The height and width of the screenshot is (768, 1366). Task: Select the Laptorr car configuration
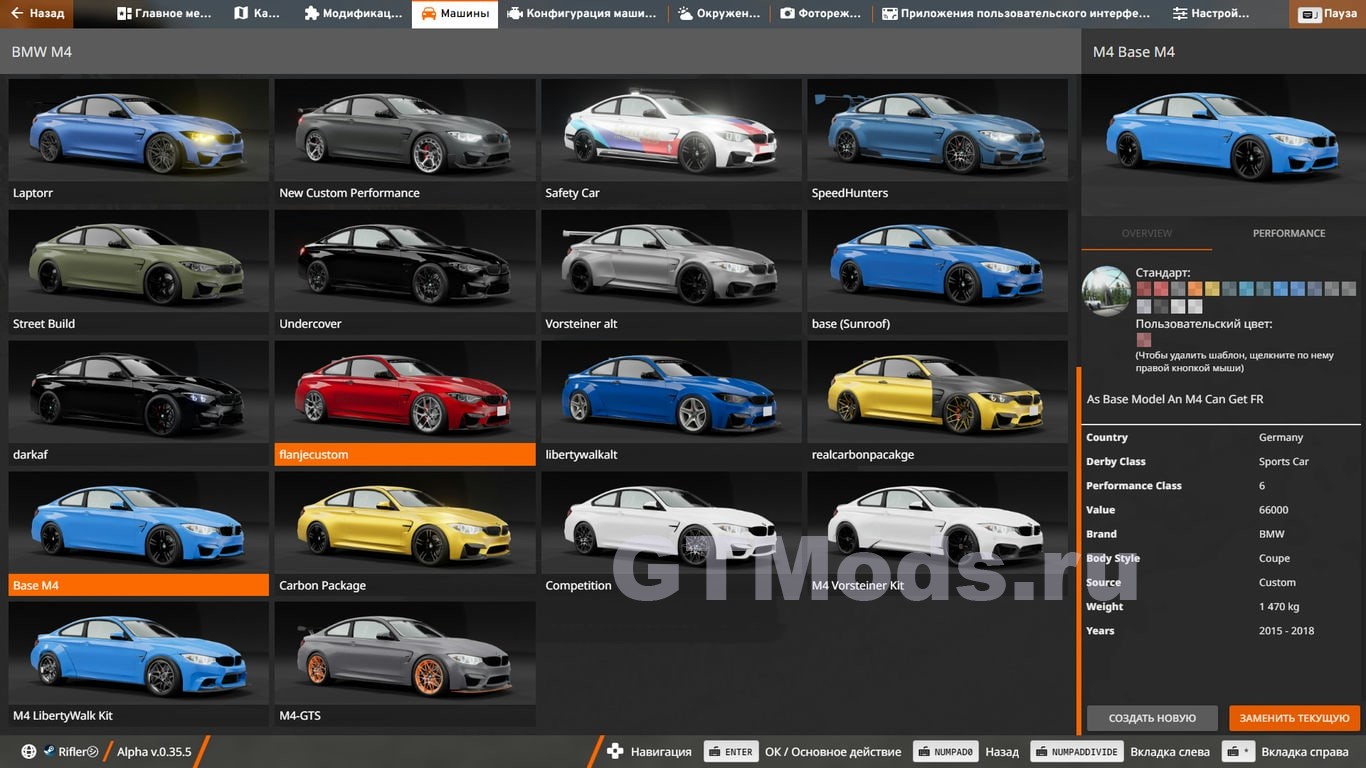[x=138, y=141]
